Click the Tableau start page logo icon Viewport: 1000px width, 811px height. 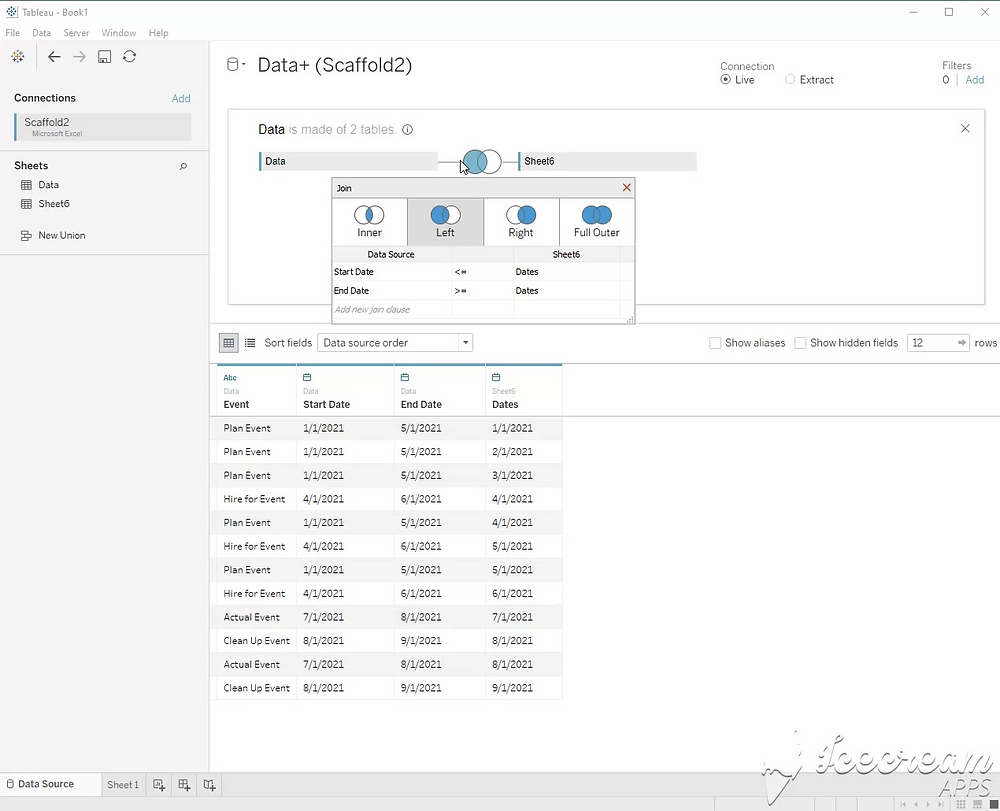[x=18, y=56]
